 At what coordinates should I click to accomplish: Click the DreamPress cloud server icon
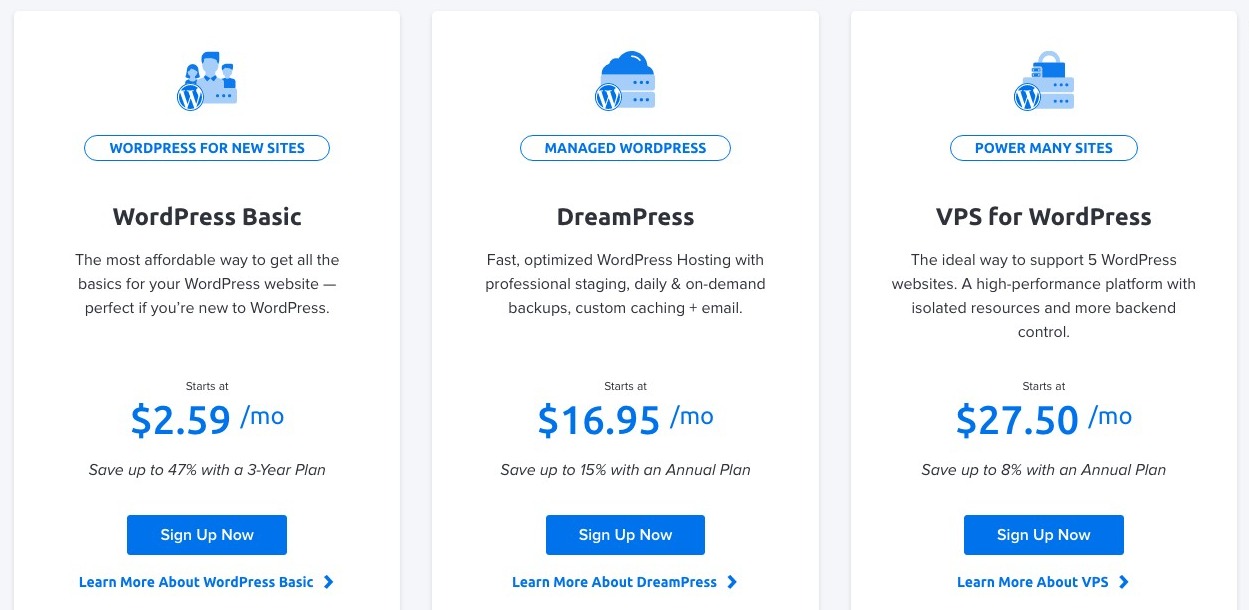625,81
